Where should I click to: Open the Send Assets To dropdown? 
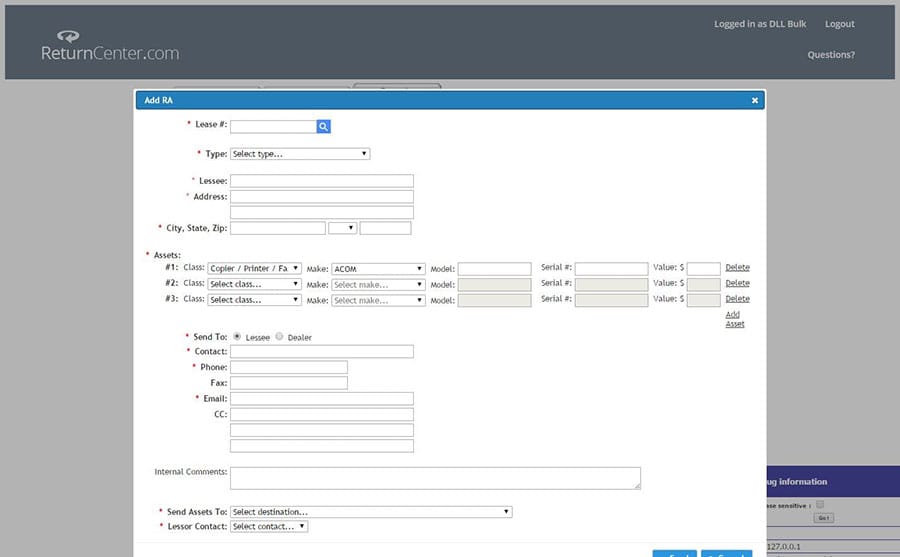(x=371, y=512)
